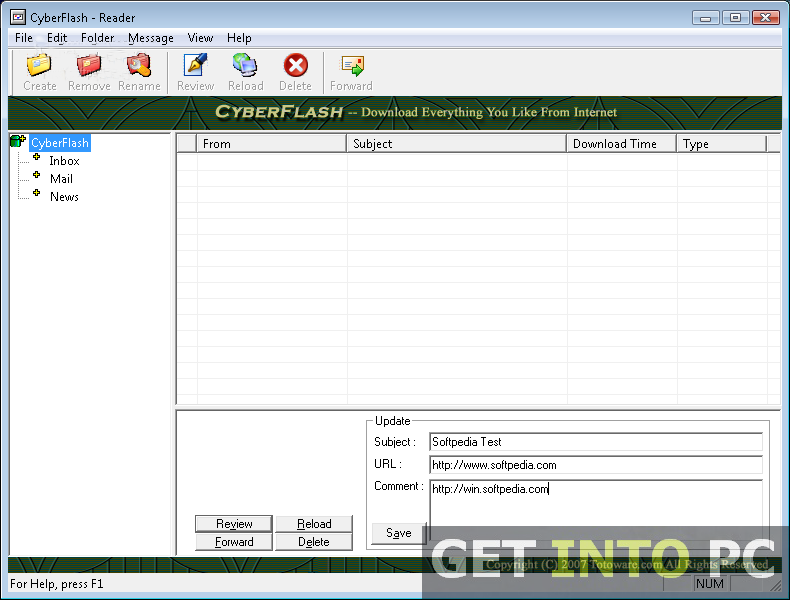Click the Delete button in bottom panel
790x600 pixels.
[x=314, y=542]
